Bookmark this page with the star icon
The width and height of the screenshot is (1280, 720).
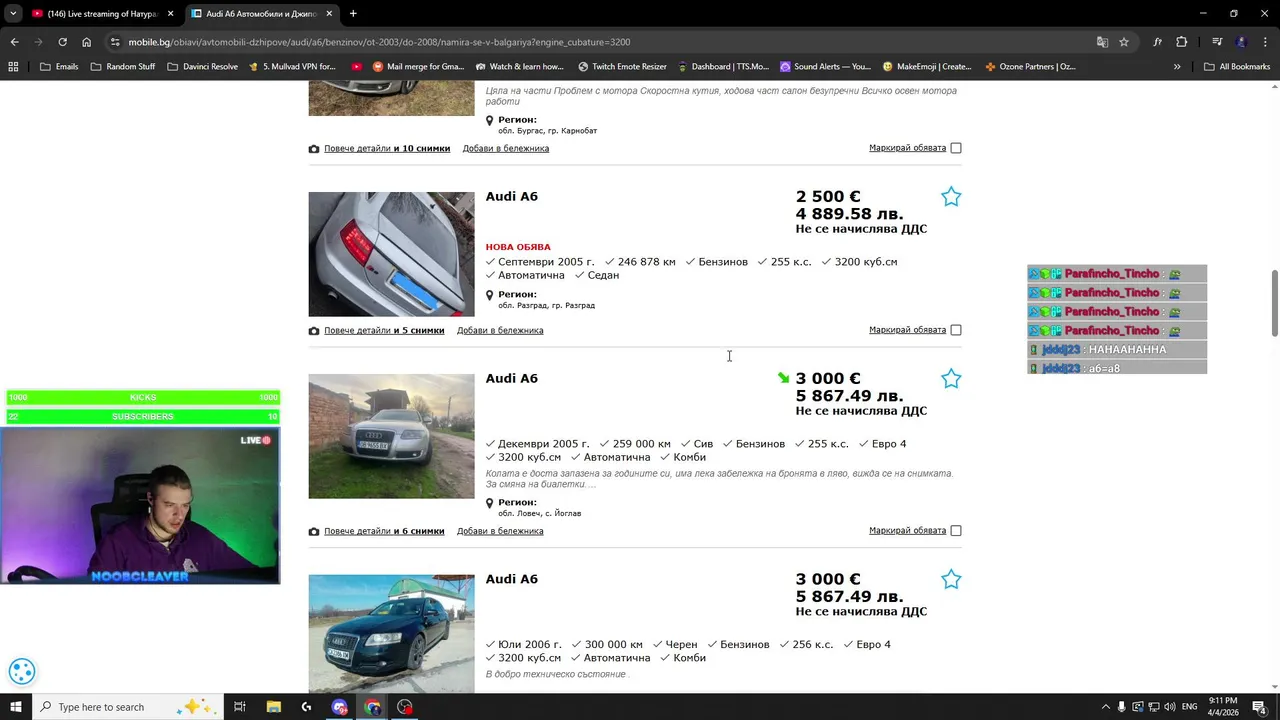point(1124,42)
